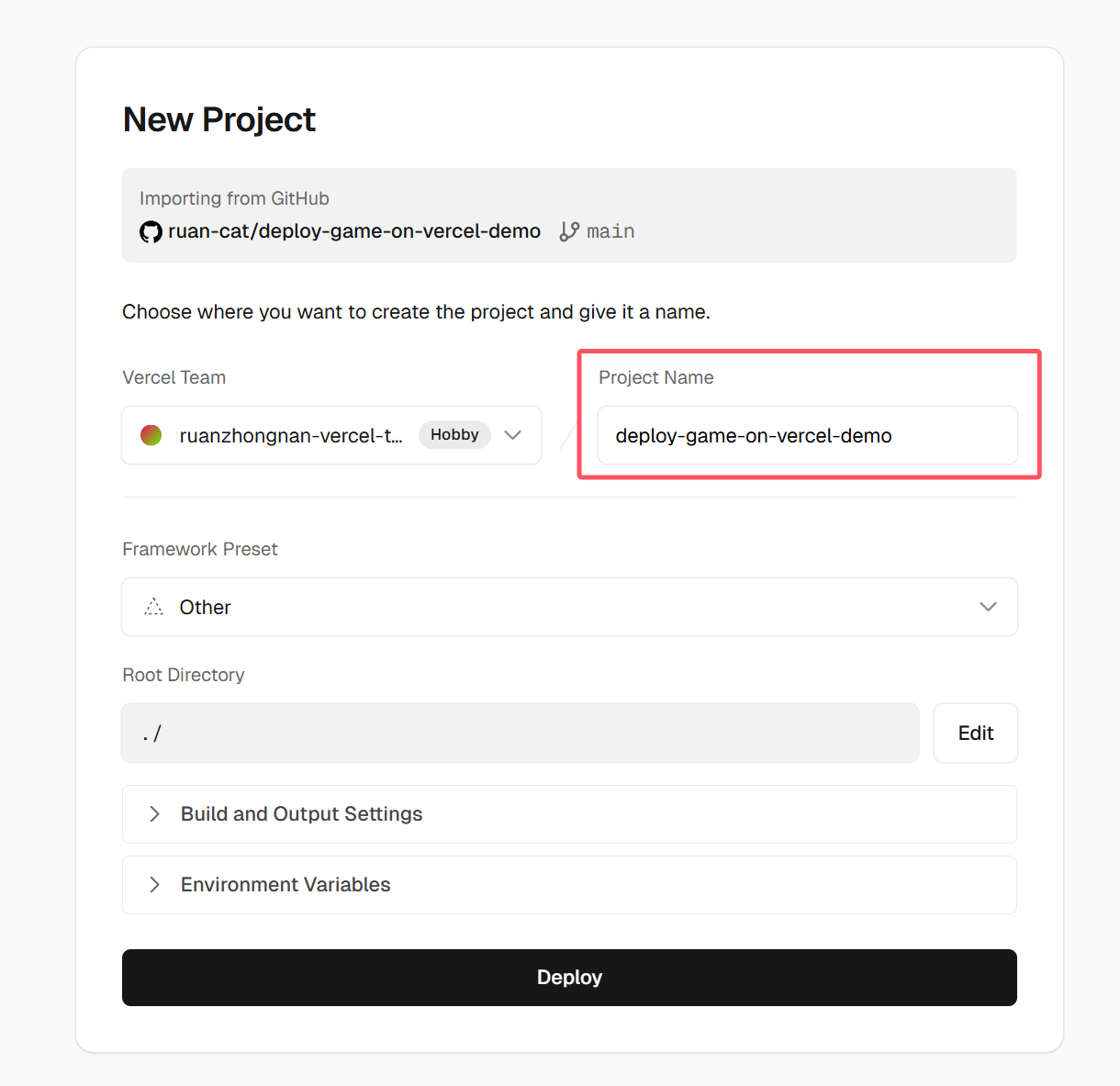Click the 'Vercel Team' label
The image size is (1120, 1086).
coord(174,377)
